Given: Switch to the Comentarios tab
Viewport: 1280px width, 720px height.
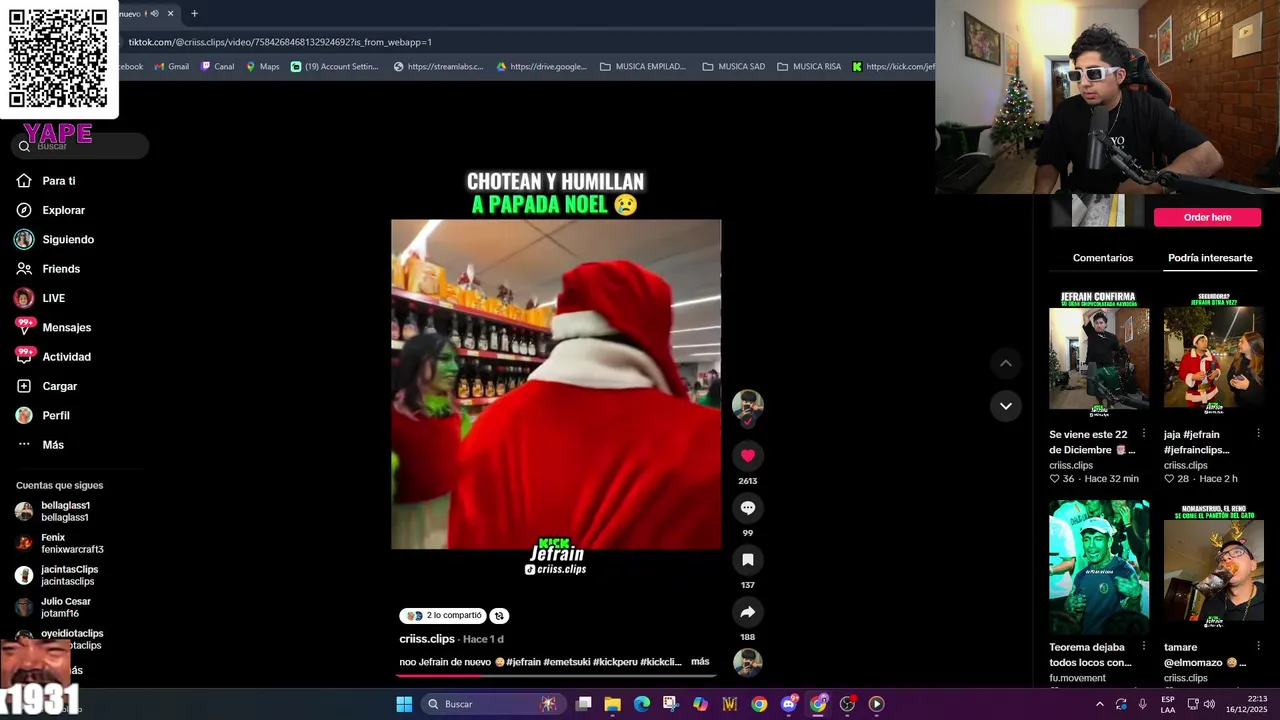Looking at the screenshot, I should [1103, 258].
